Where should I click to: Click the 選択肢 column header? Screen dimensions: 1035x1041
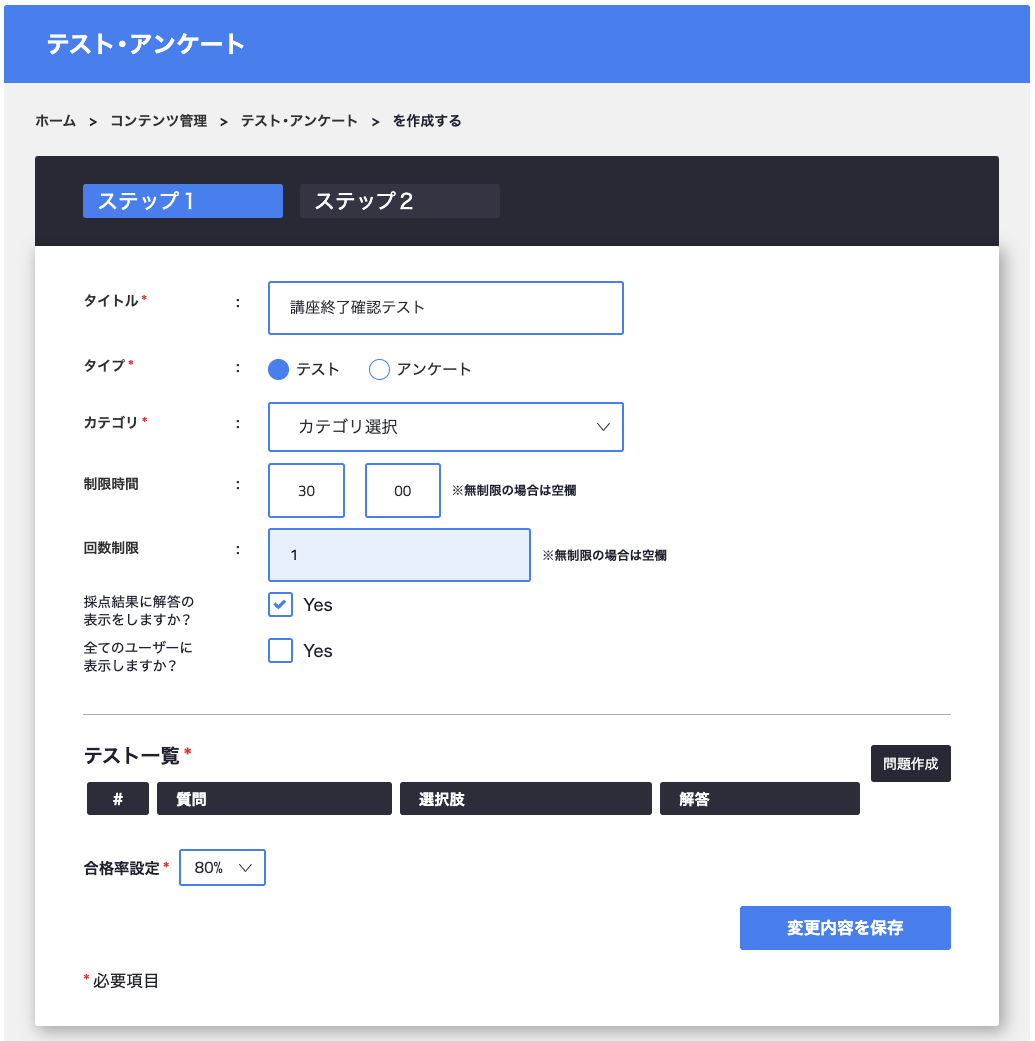click(x=525, y=799)
